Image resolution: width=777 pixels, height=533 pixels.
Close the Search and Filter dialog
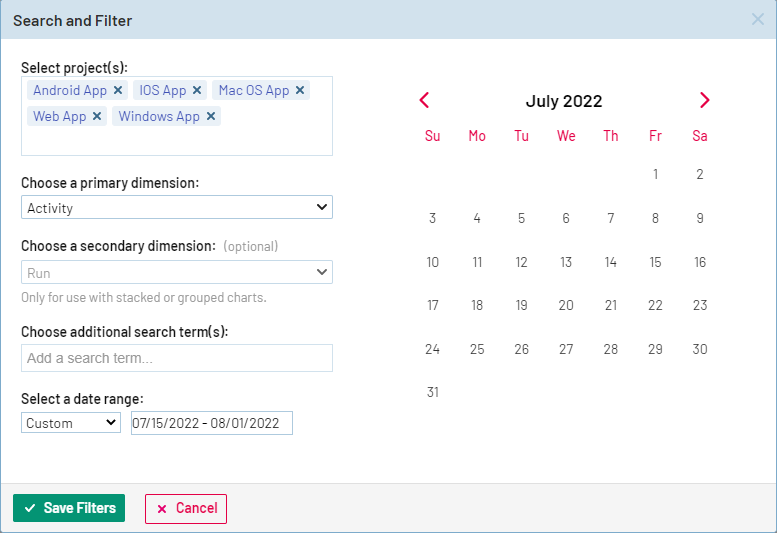click(x=758, y=20)
